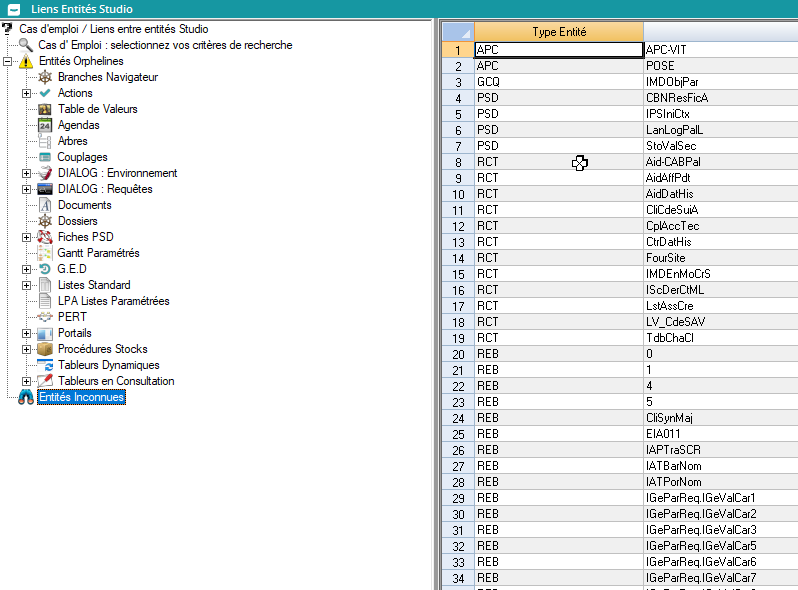This screenshot has height=590, width=798.
Task: Open Gantt Paramétrés entry
Action: (x=98, y=253)
